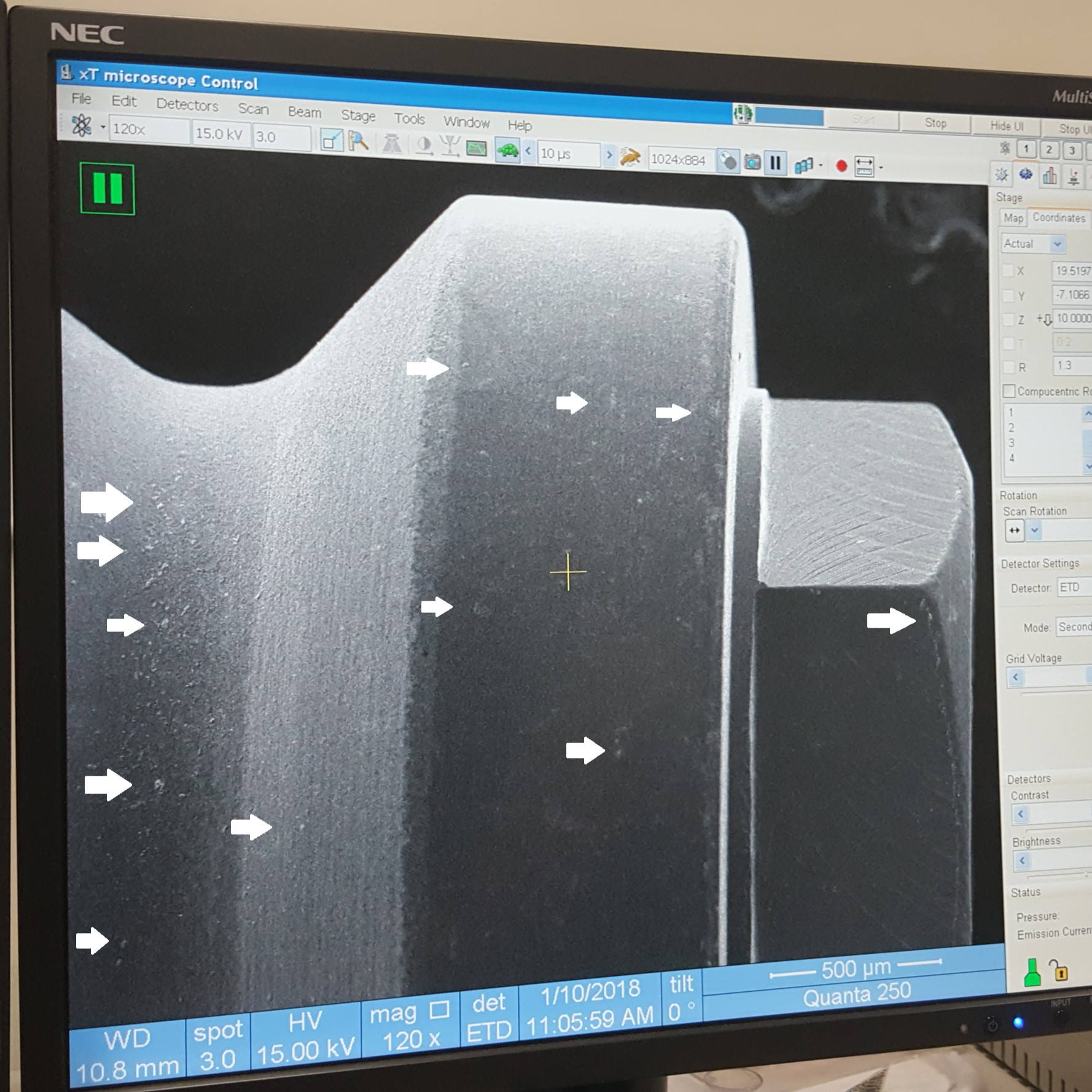This screenshot has height=1092, width=1092.
Task: Open the Detectors menu
Action: 187,105
